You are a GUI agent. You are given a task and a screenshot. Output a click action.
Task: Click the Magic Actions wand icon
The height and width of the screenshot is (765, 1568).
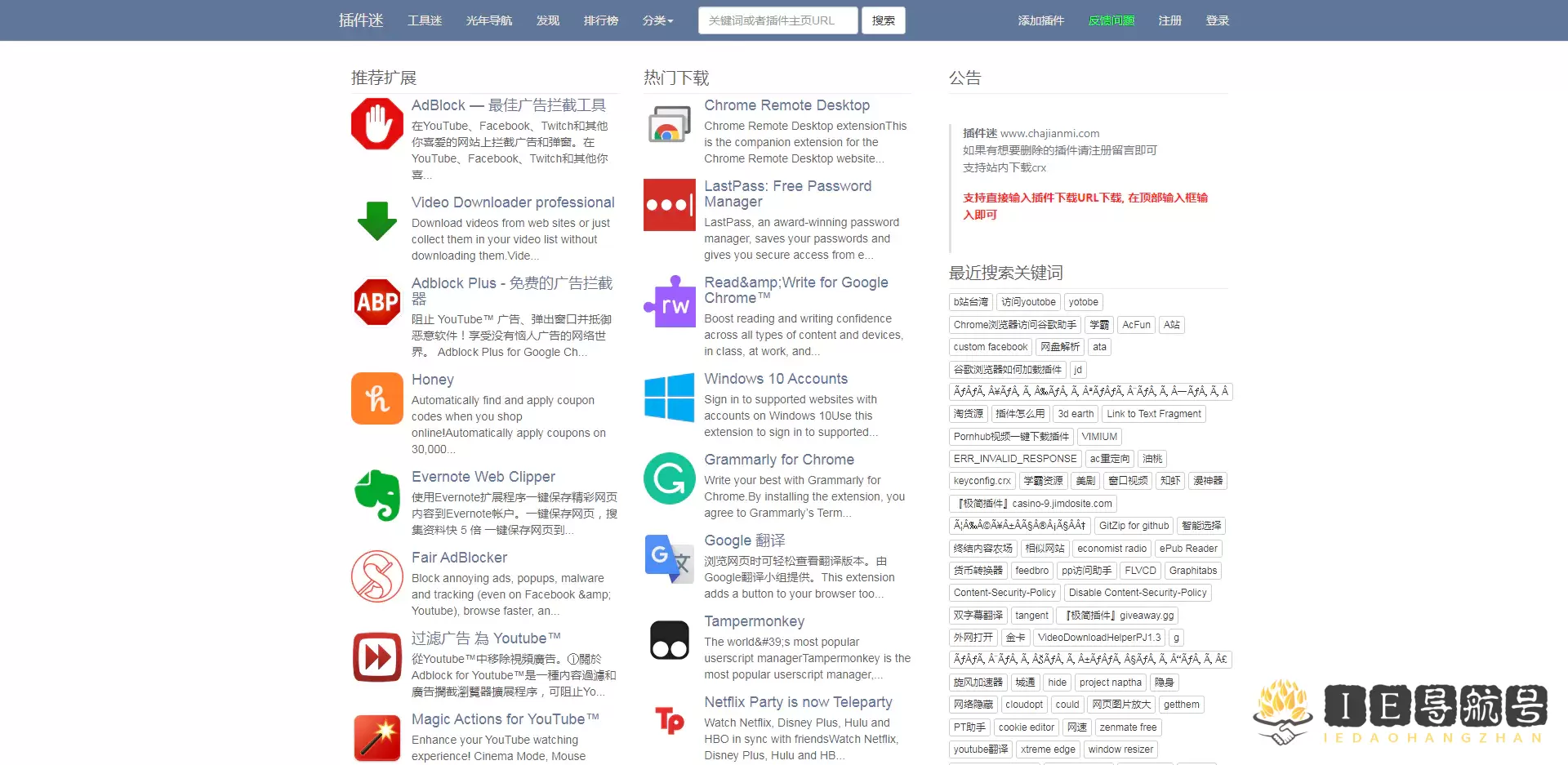pos(377,737)
